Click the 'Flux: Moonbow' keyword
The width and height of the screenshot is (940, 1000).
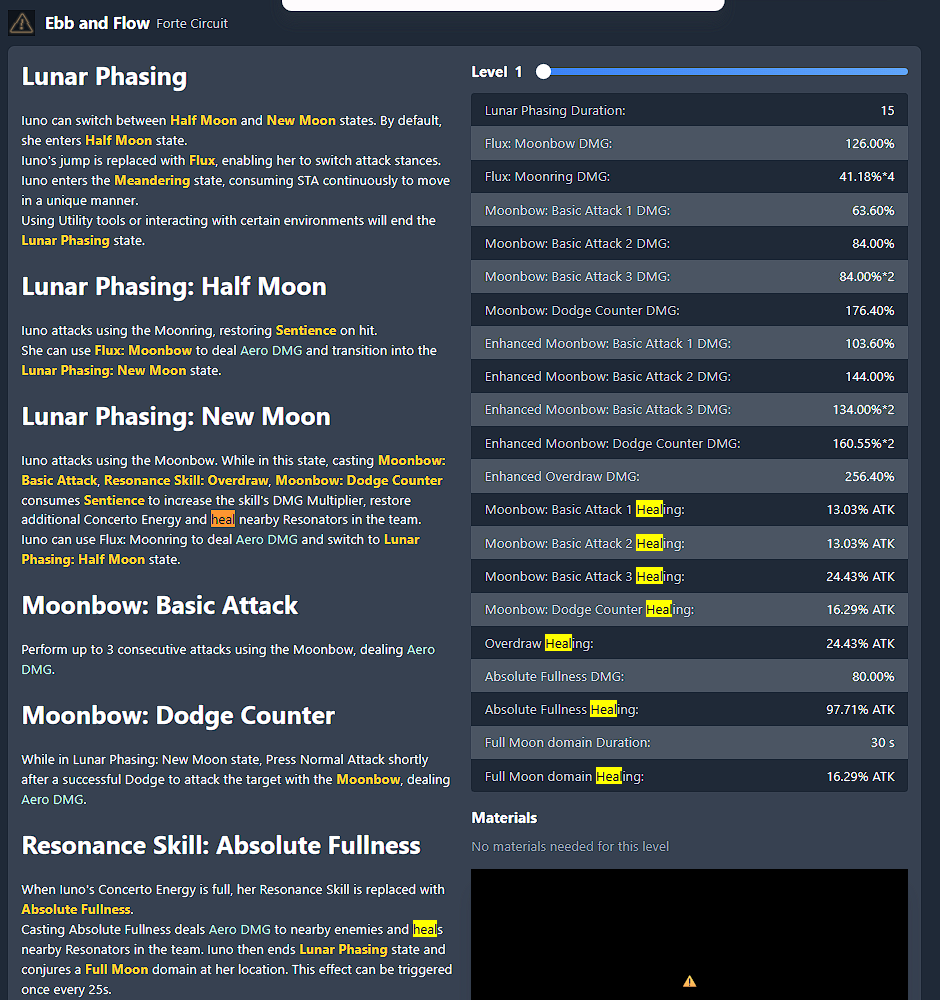click(143, 350)
